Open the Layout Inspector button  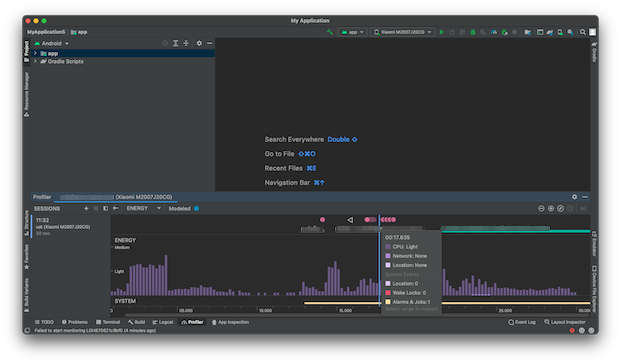coord(564,322)
